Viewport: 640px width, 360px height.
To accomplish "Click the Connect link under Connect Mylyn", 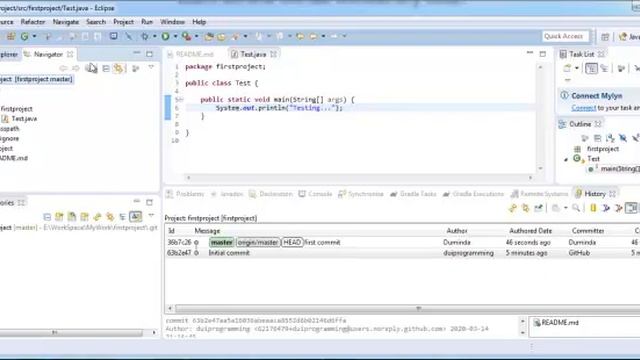I will click(x=584, y=108).
